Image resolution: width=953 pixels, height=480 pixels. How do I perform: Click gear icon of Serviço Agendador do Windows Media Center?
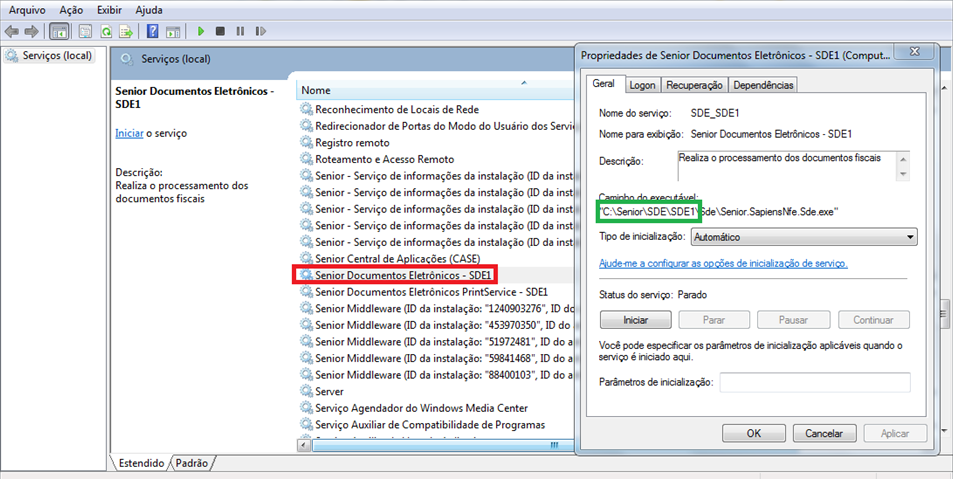tap(306, 408)
